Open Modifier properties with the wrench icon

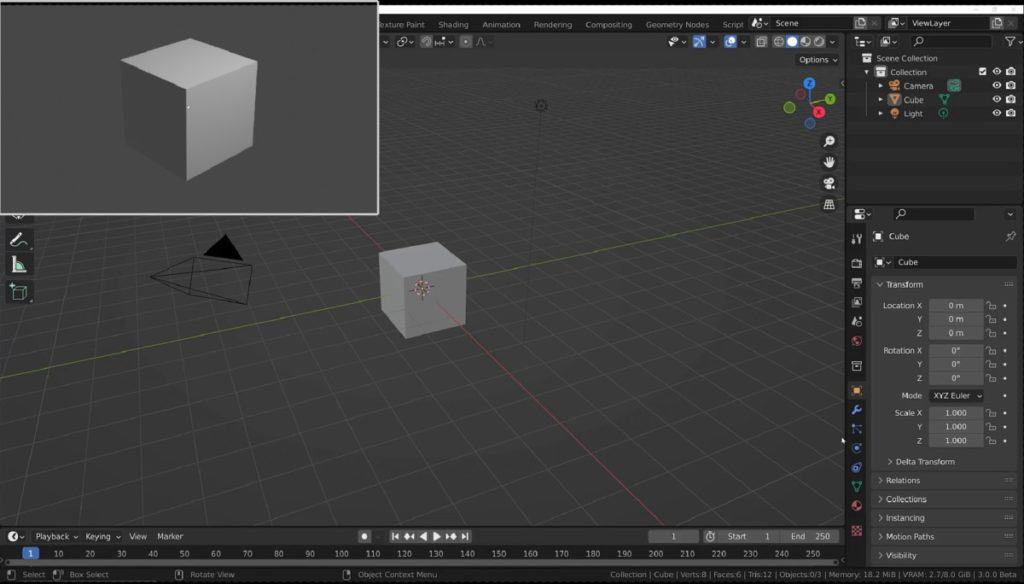(856, 410)
